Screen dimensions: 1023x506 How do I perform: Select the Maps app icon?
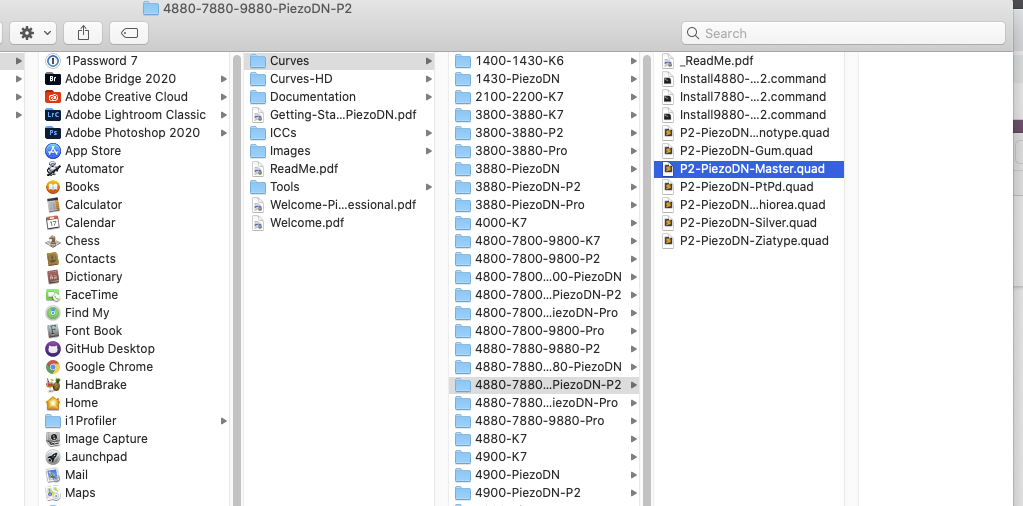[53, 493]
